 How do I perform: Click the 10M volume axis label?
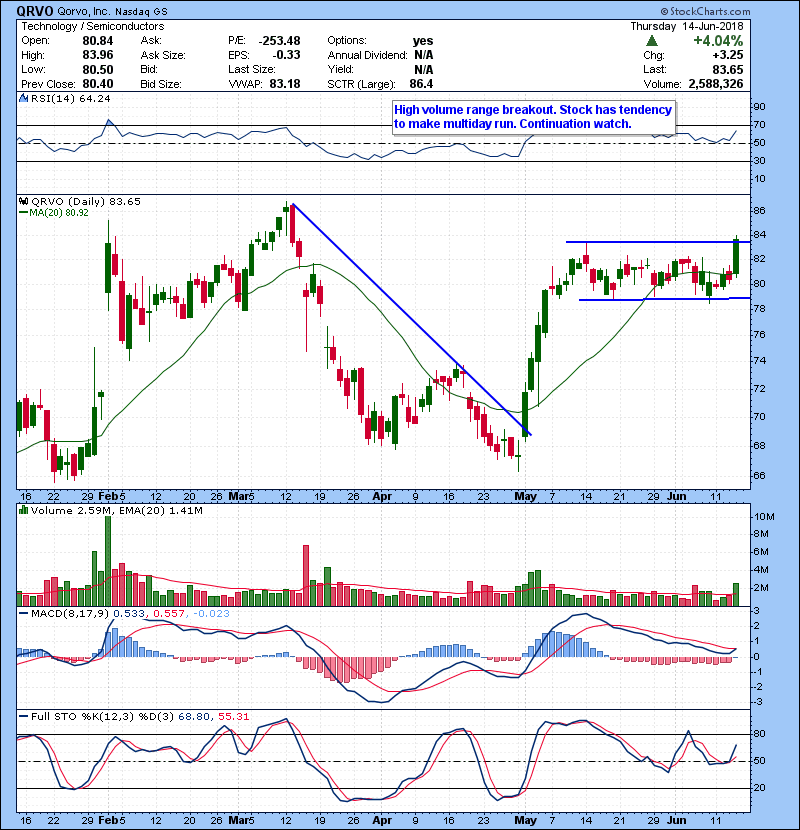click(764, 517)
